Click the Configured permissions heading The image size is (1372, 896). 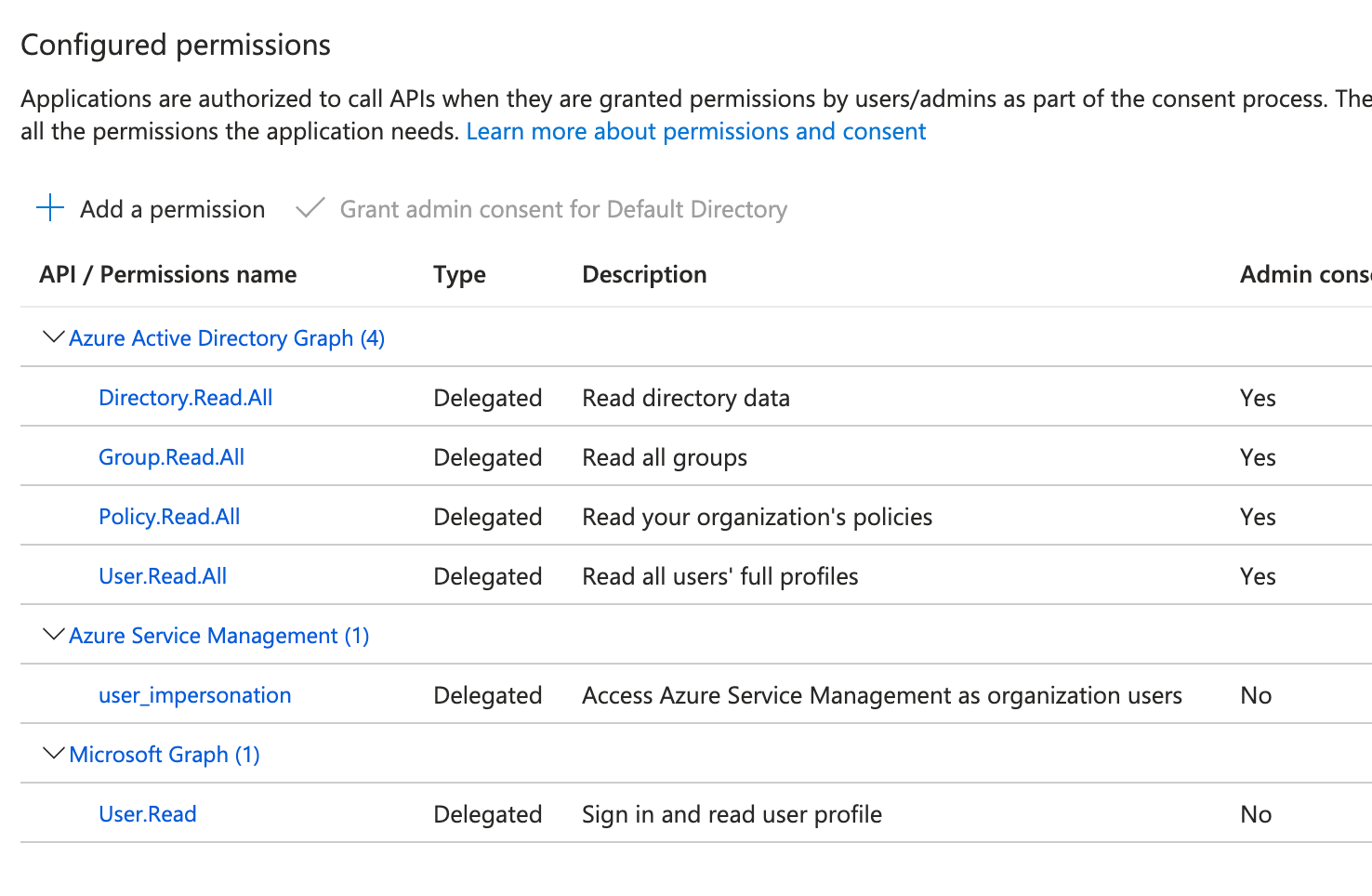tap(176, 45)
